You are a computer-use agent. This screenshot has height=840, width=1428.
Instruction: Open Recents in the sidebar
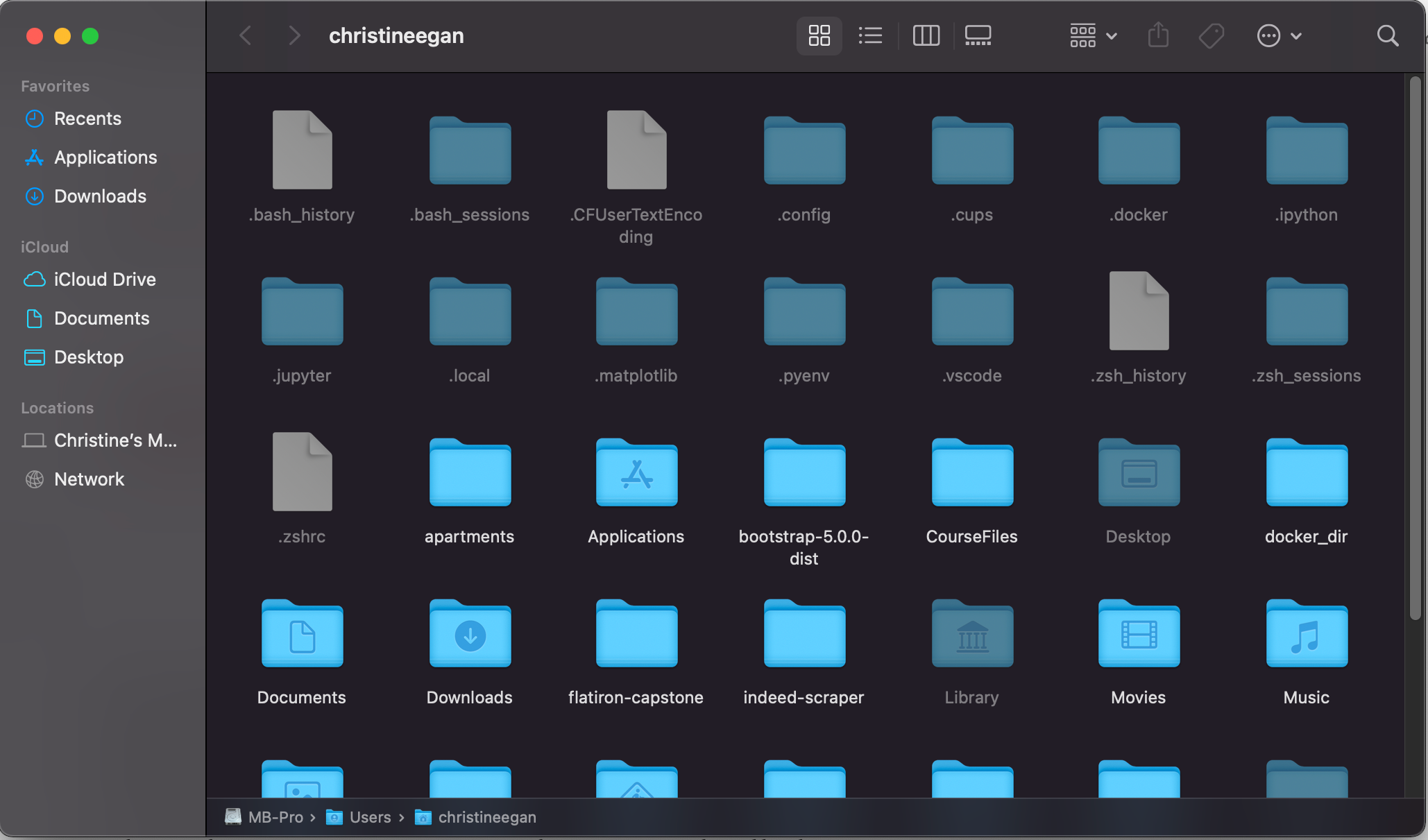87,119
